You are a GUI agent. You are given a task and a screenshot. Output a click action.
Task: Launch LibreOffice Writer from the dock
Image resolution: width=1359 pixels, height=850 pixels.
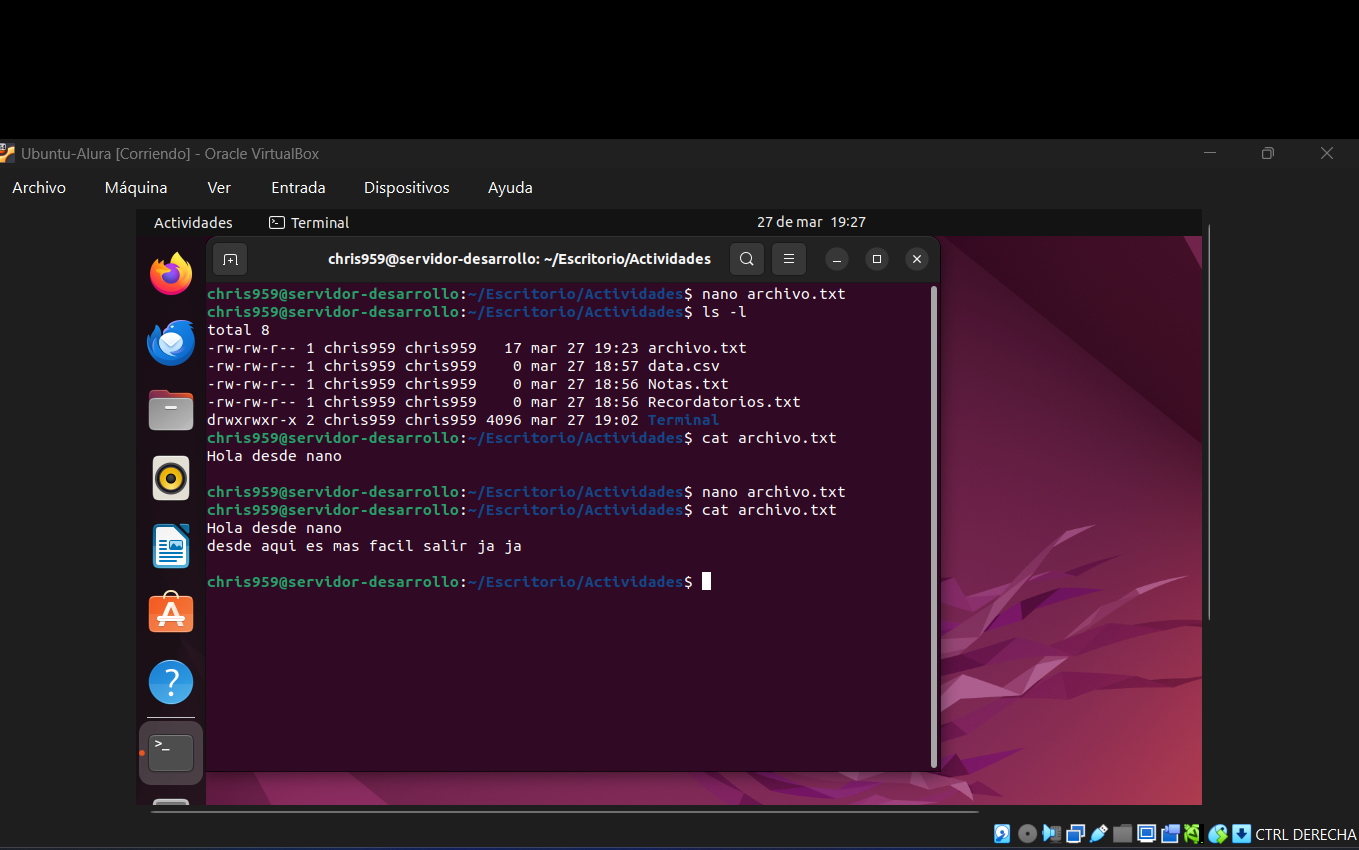click(x=170, y=546)
